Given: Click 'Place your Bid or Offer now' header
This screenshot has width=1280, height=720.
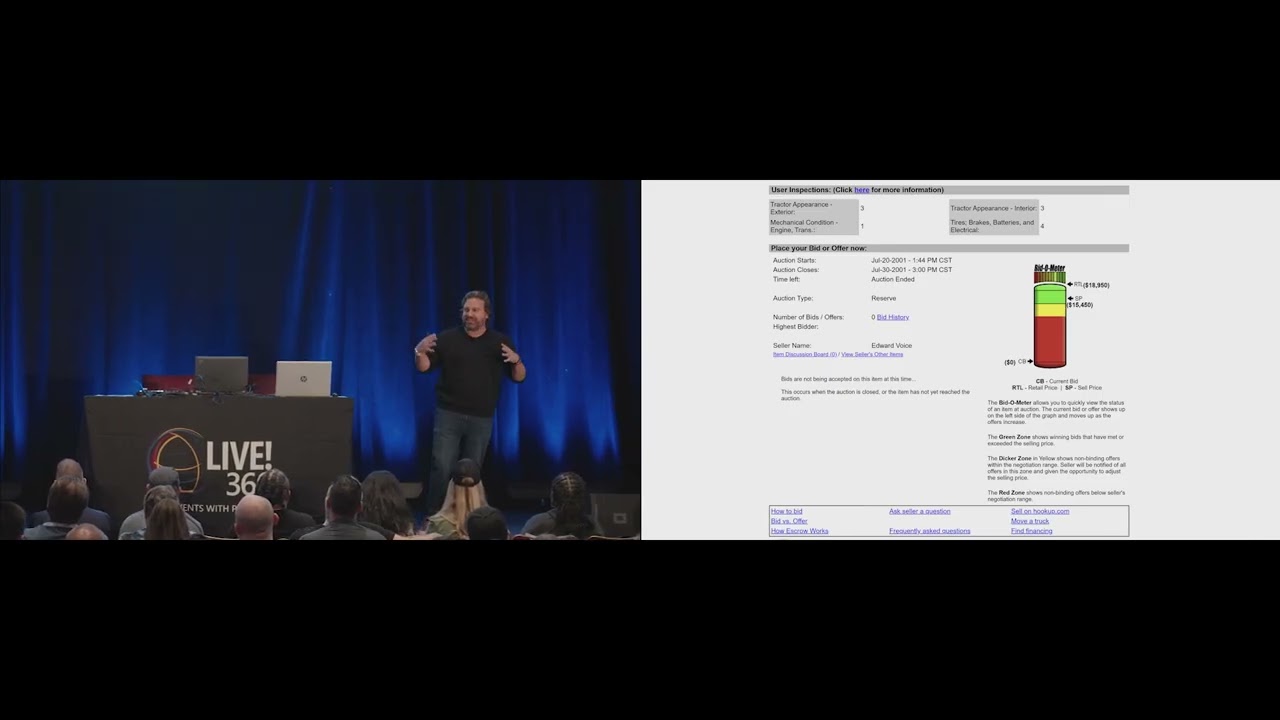Looking at the screenshot, I should [x=949, y=248].
